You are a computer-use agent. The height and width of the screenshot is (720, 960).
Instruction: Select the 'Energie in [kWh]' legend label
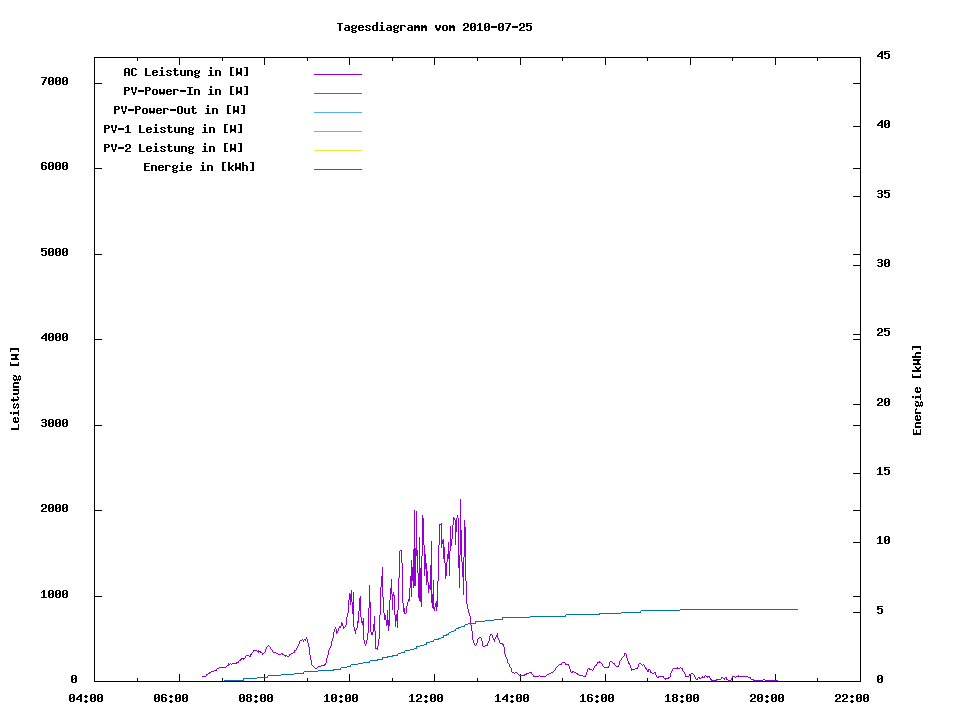coord(199,167)
